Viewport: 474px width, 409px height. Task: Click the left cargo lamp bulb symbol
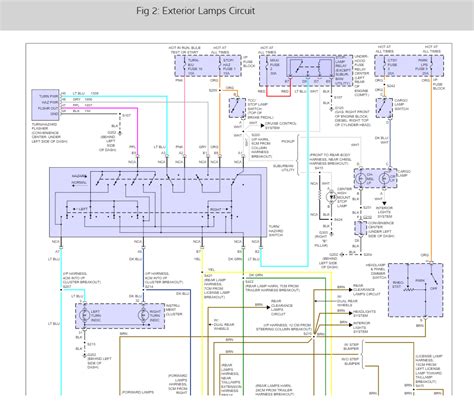click(360, 178)
